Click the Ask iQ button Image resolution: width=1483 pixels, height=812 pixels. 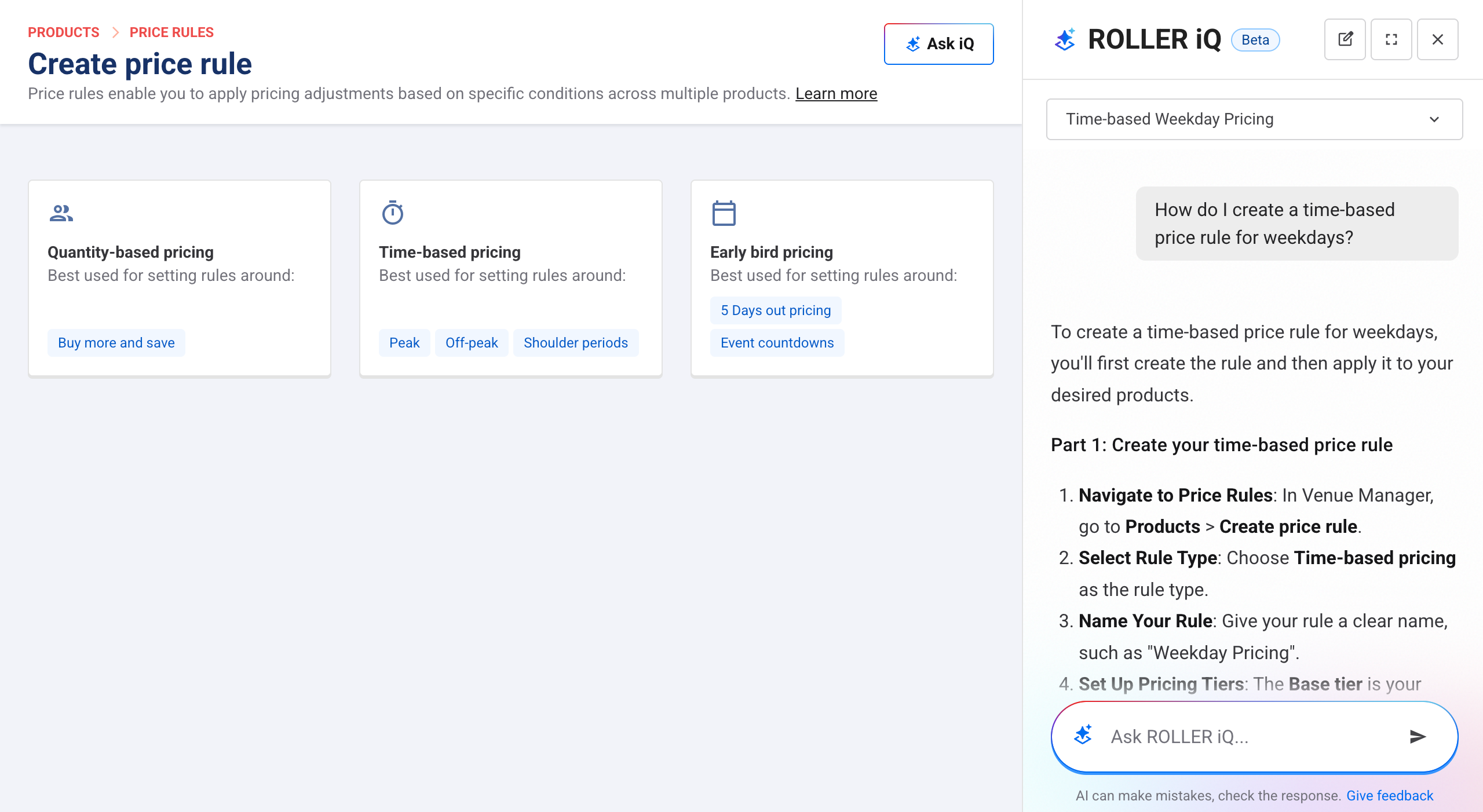coord(938,43)
